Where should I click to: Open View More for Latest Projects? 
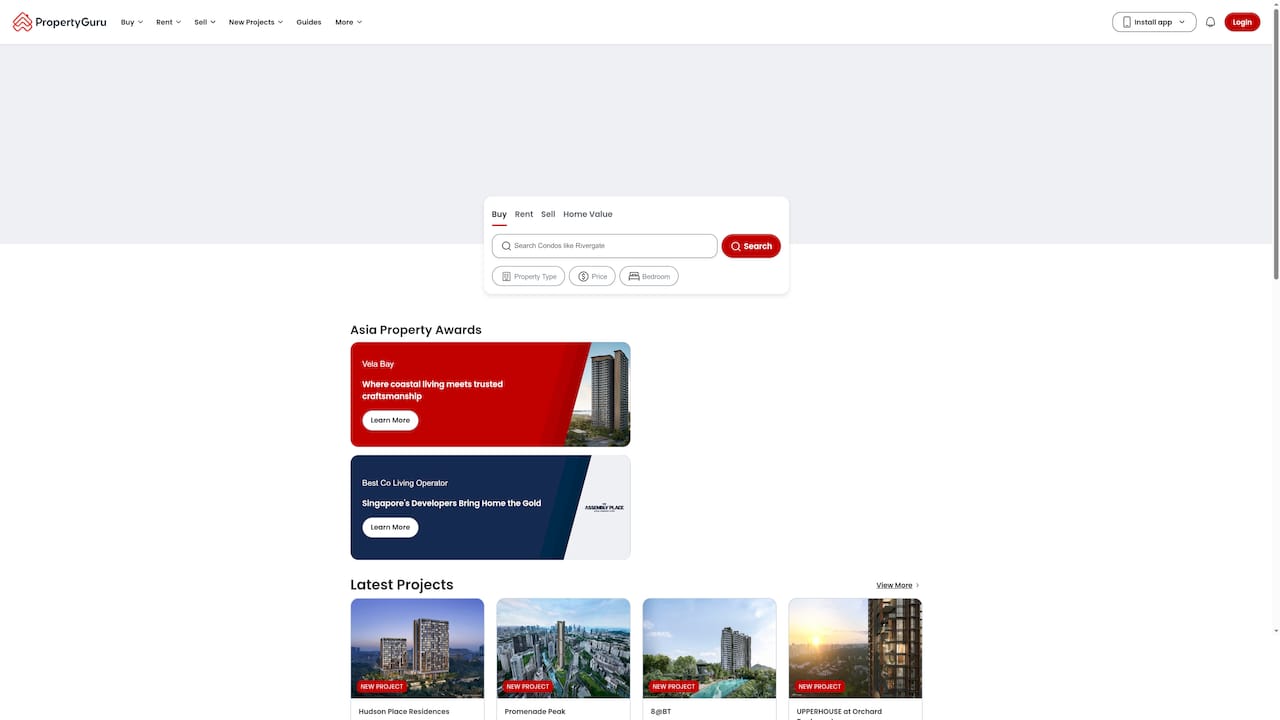tap(898, 586)
